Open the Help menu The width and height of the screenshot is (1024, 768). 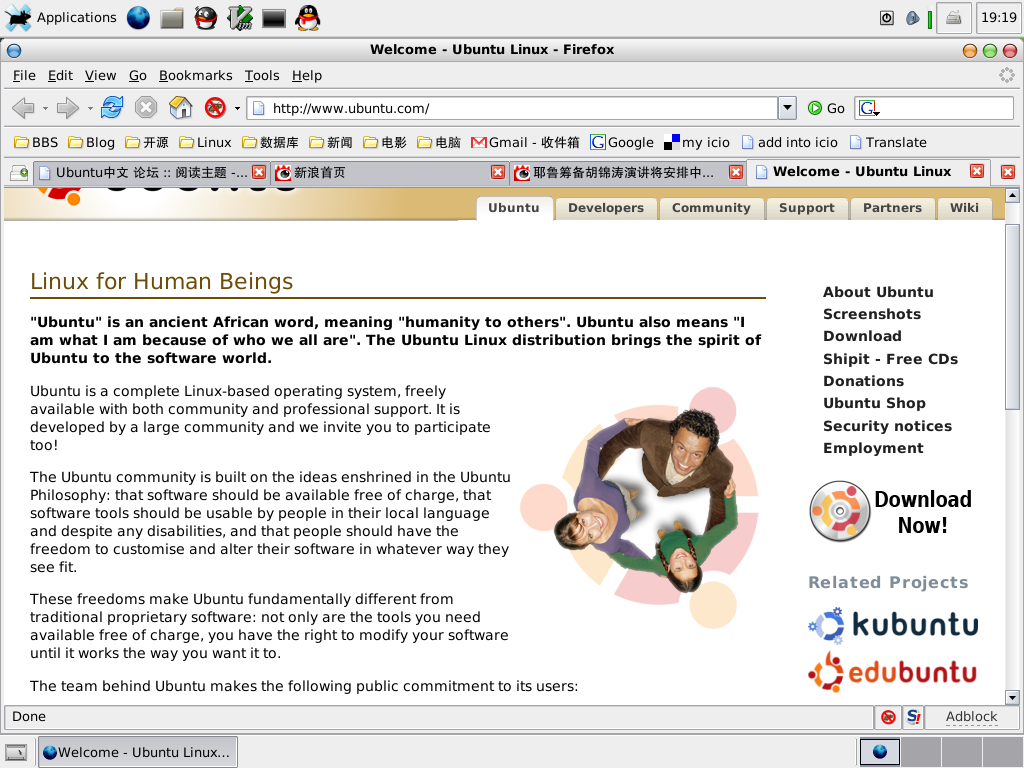click(x=306, y=76)
